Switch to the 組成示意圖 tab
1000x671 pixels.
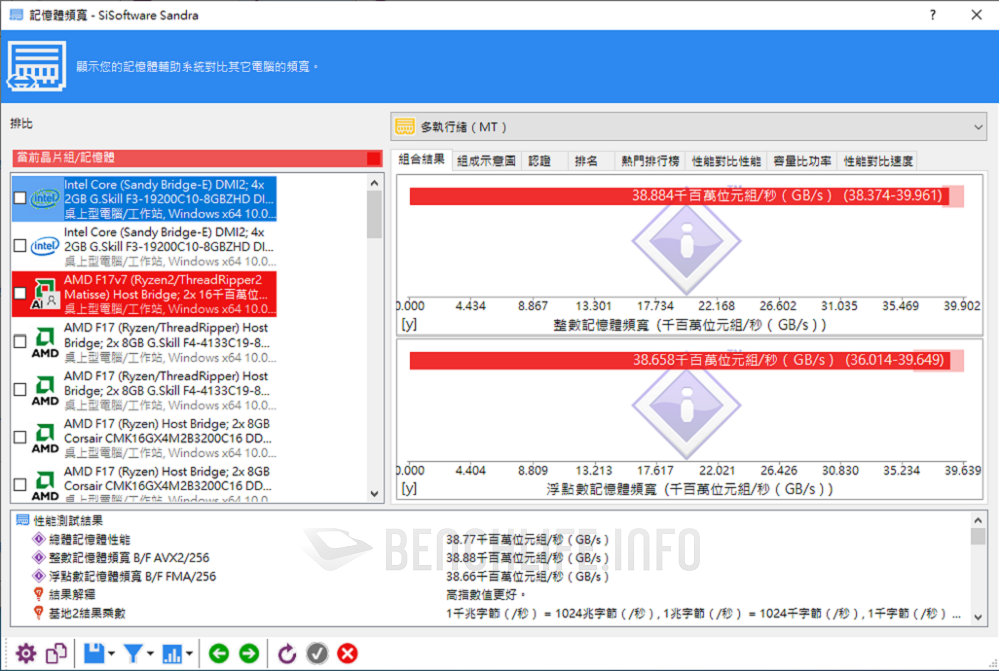coord(485,160)
